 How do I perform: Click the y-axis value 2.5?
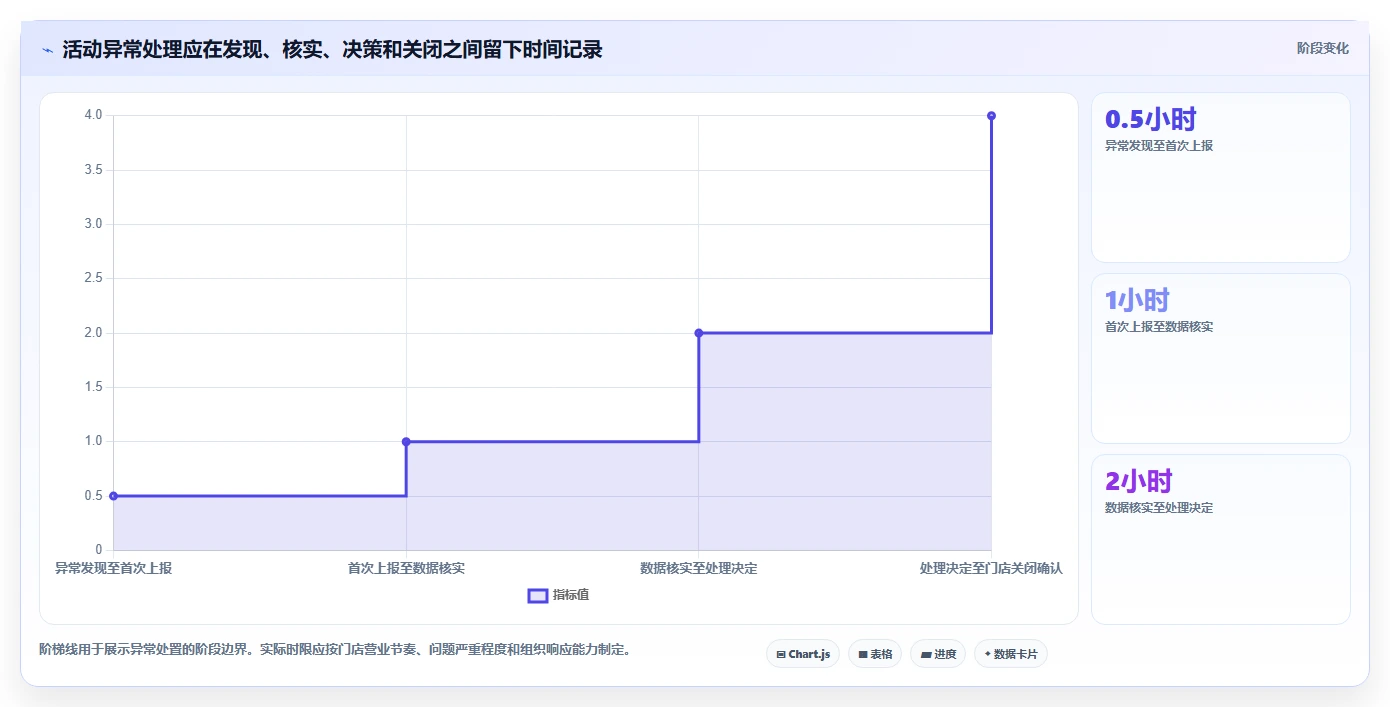pyautogui.click(x=93, y=278)
